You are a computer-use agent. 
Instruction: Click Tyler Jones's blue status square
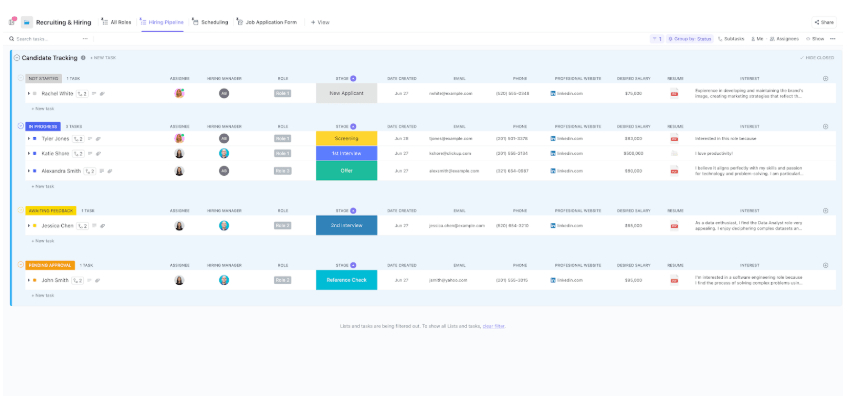[x=35, y=139]
